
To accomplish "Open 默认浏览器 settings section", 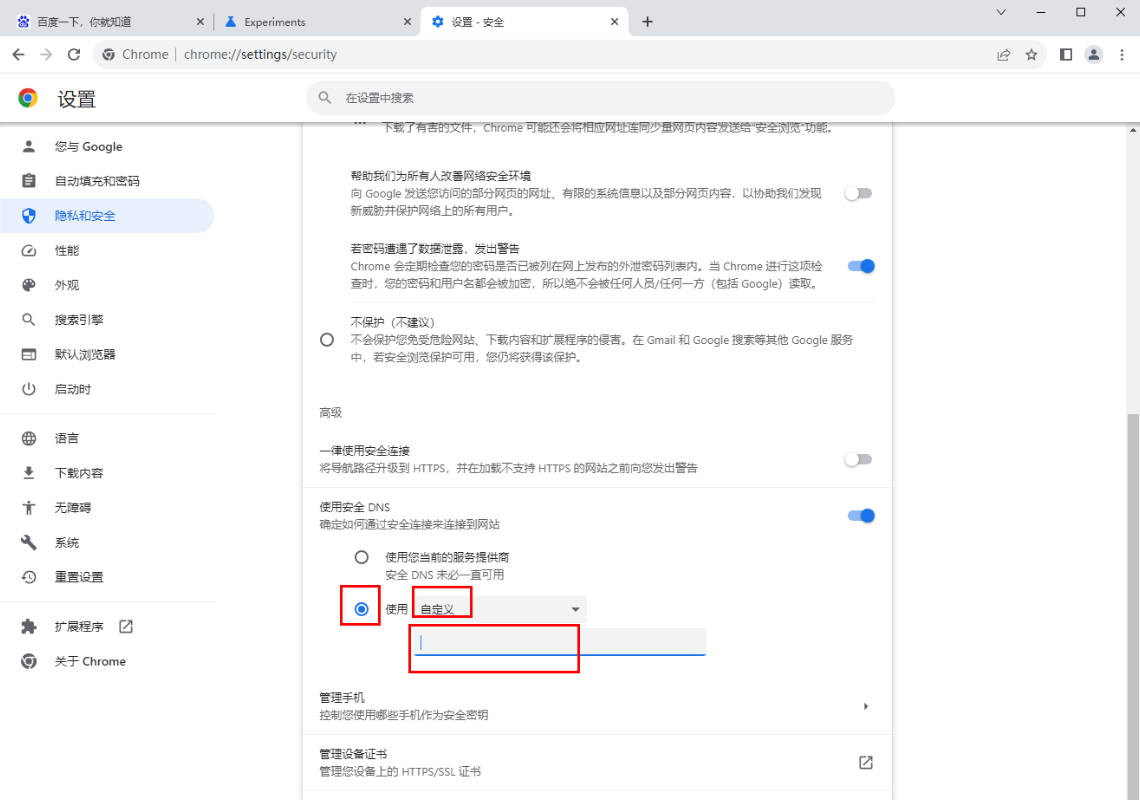I will pyautogui.click(x=108, y=354).
